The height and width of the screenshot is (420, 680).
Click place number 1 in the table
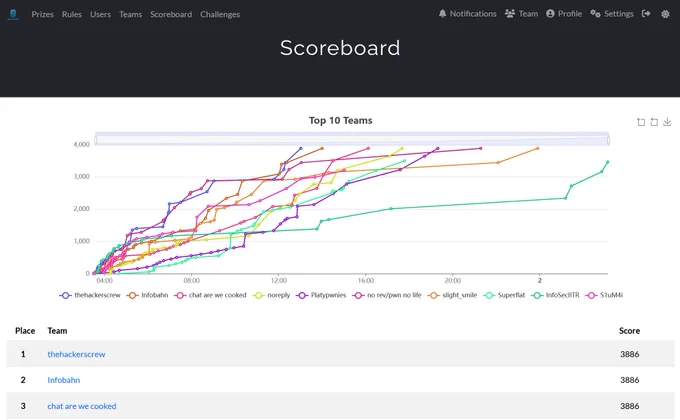(23, 354)
